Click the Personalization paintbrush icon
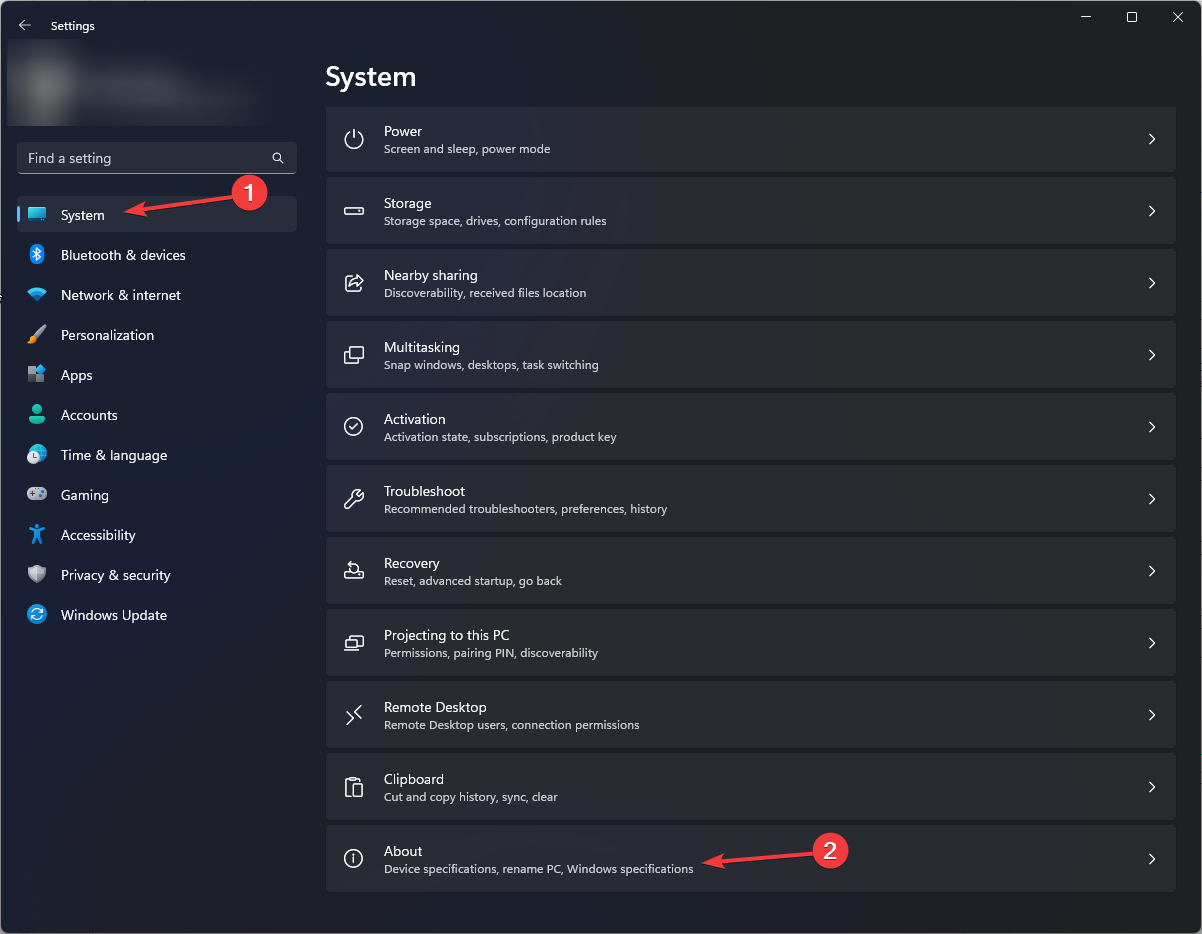 point(37,335)
